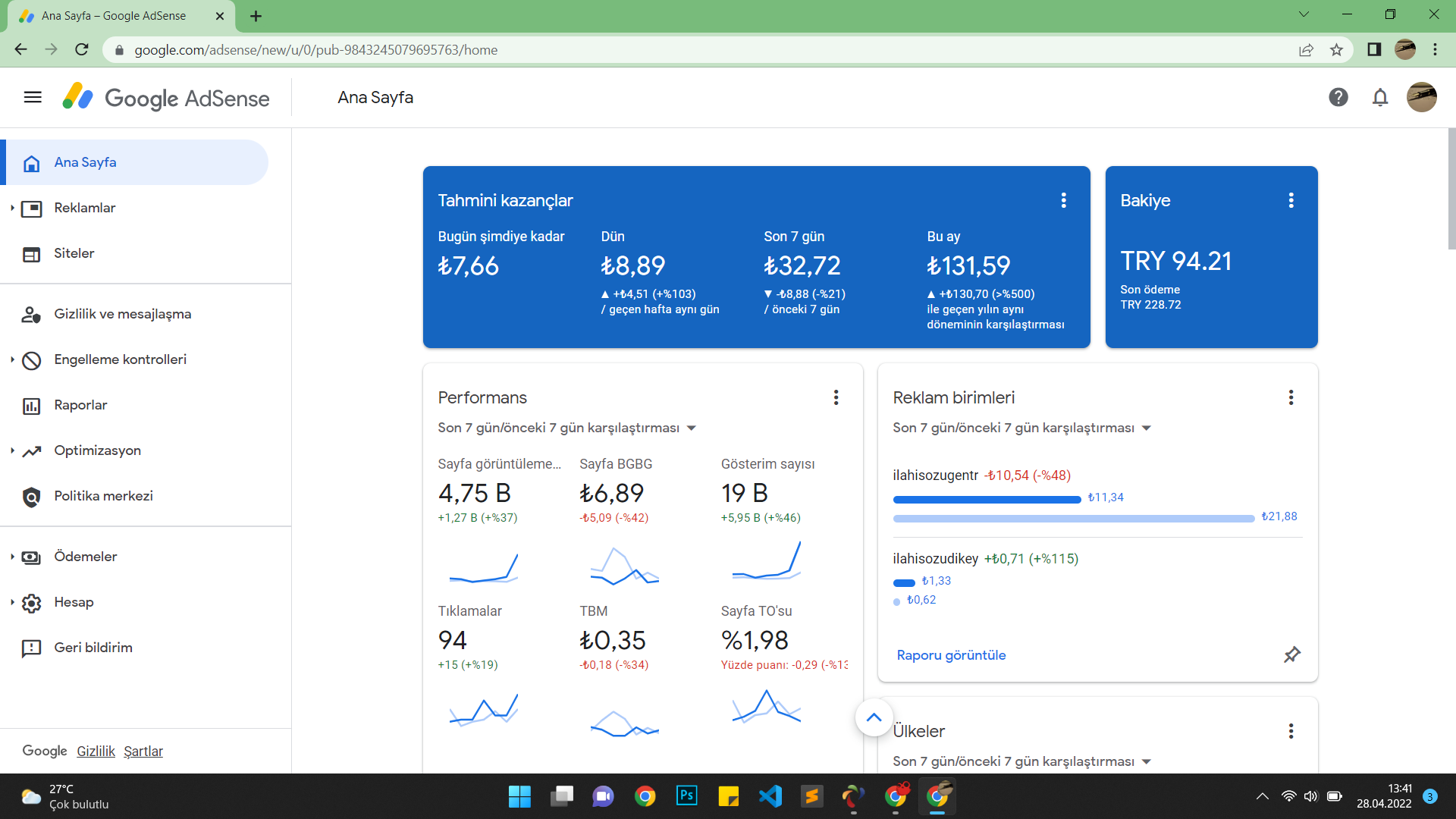Bookmark this page with star icon
This screenshot has height=819, width=1456.
point(1336,50)
